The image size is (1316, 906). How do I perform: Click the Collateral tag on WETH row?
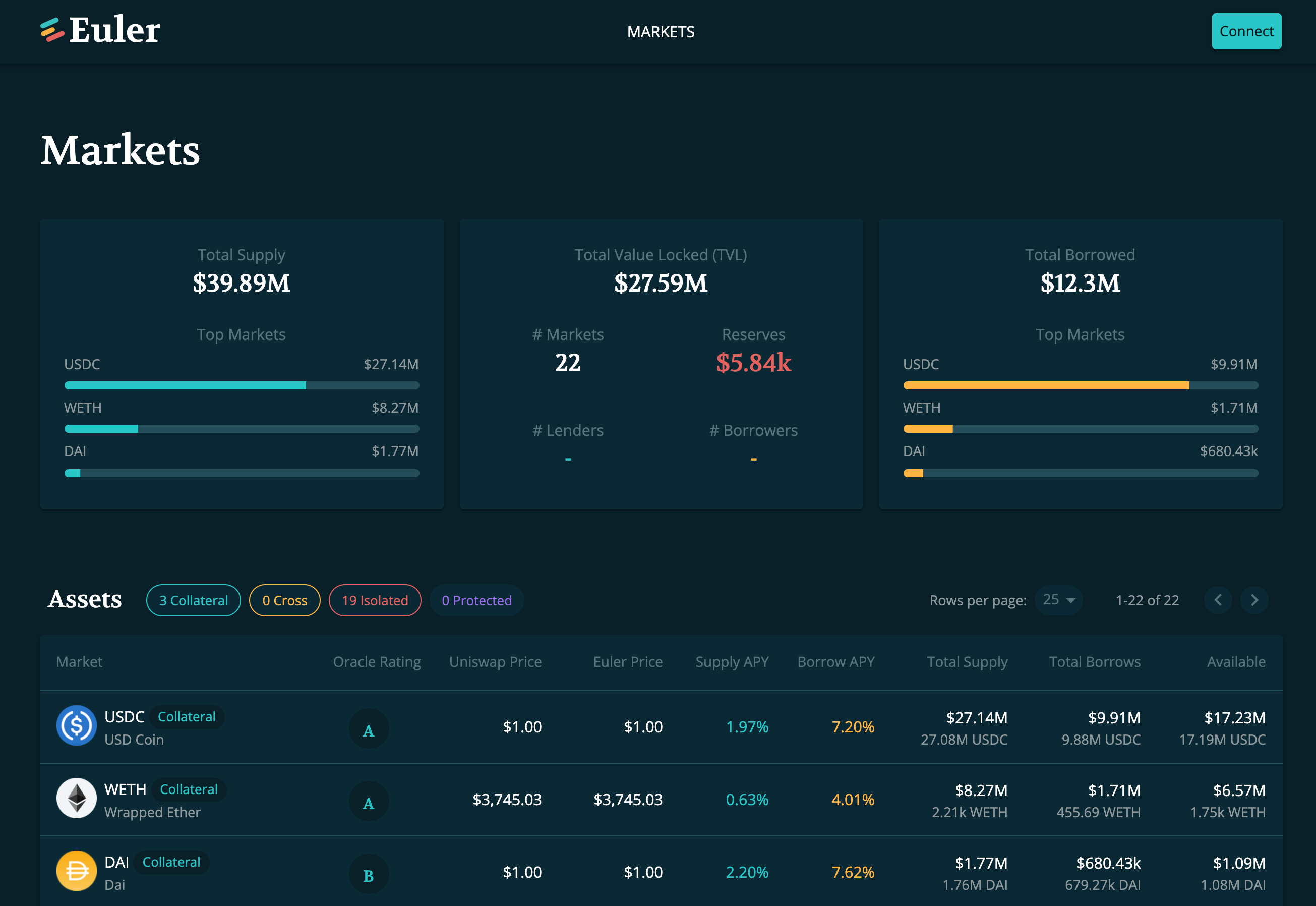[x=189, y=789]
